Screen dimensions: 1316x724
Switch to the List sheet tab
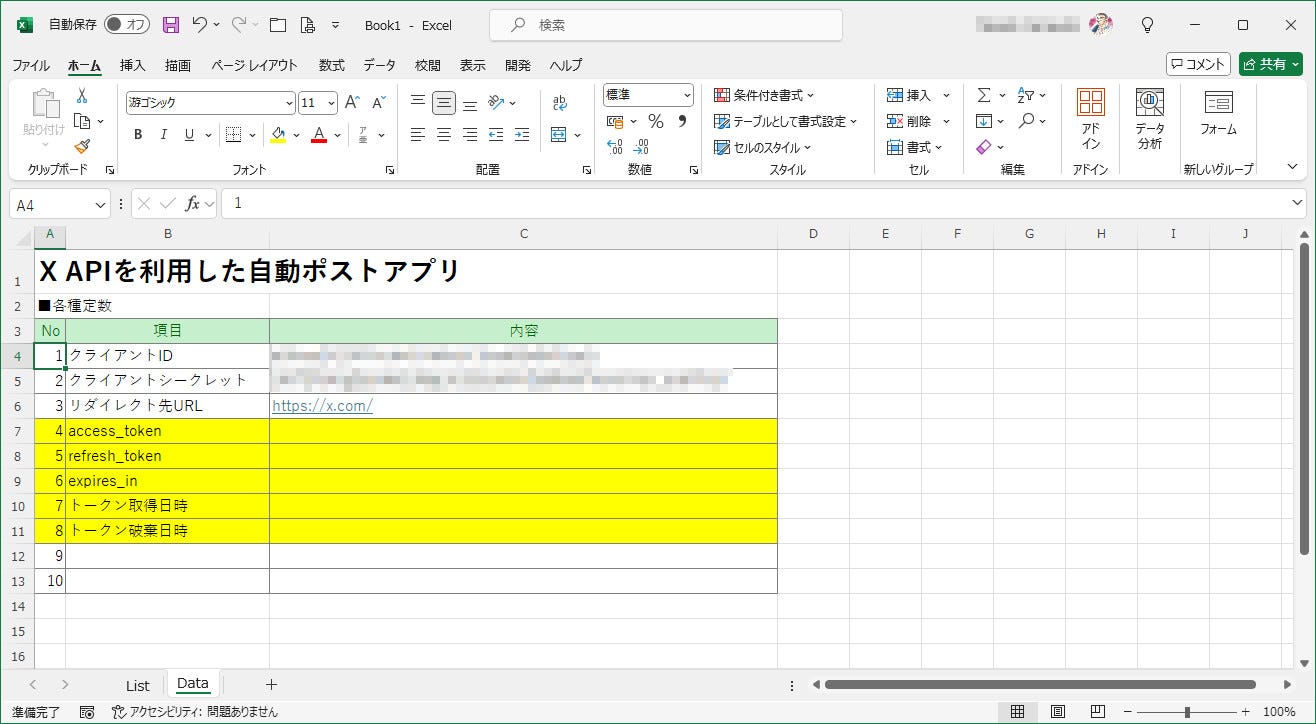138,685
